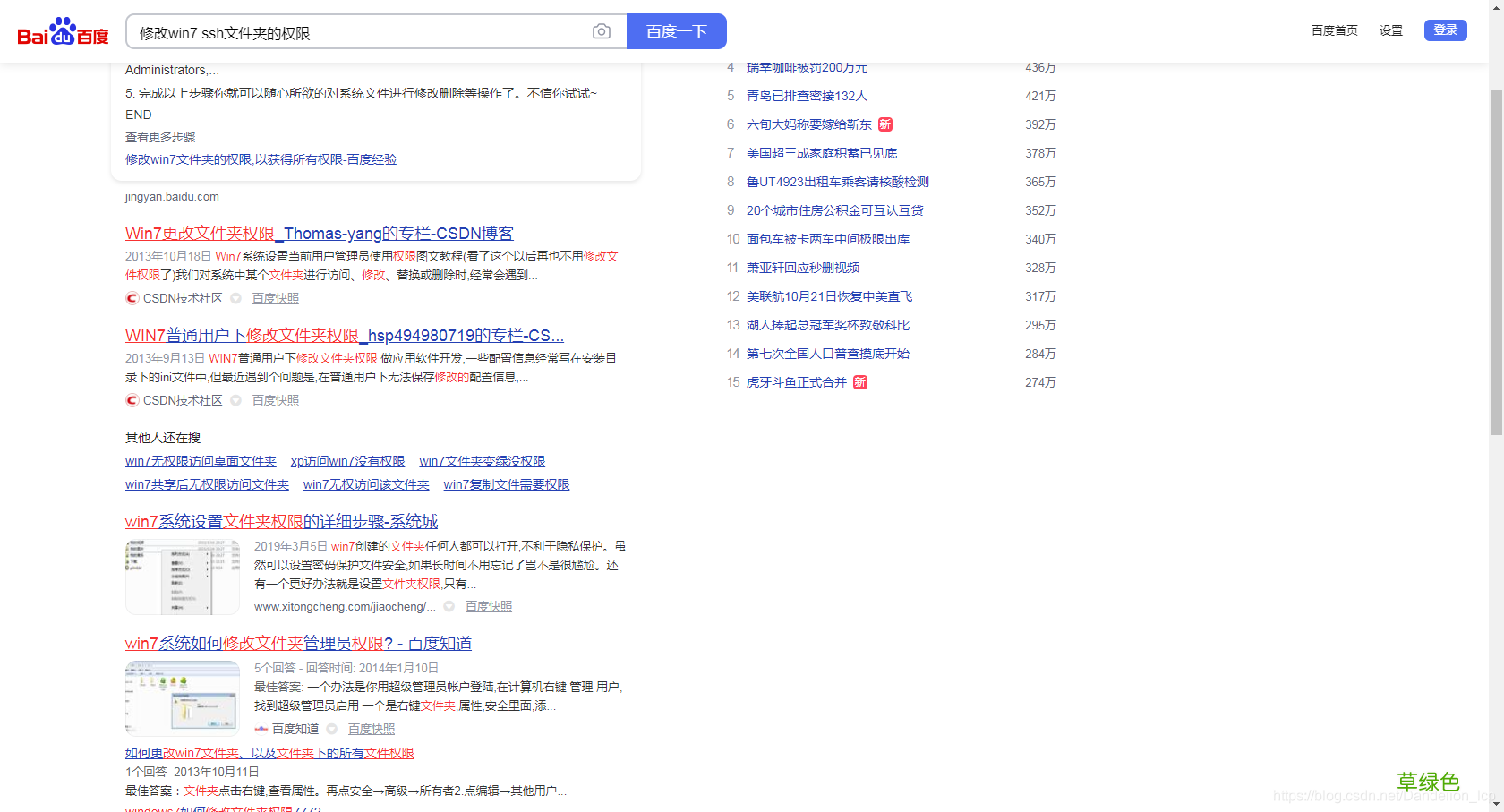Viewport: 1504px width, 812px height.
Task: Click the 百度一下 search button
Action: 676,30
